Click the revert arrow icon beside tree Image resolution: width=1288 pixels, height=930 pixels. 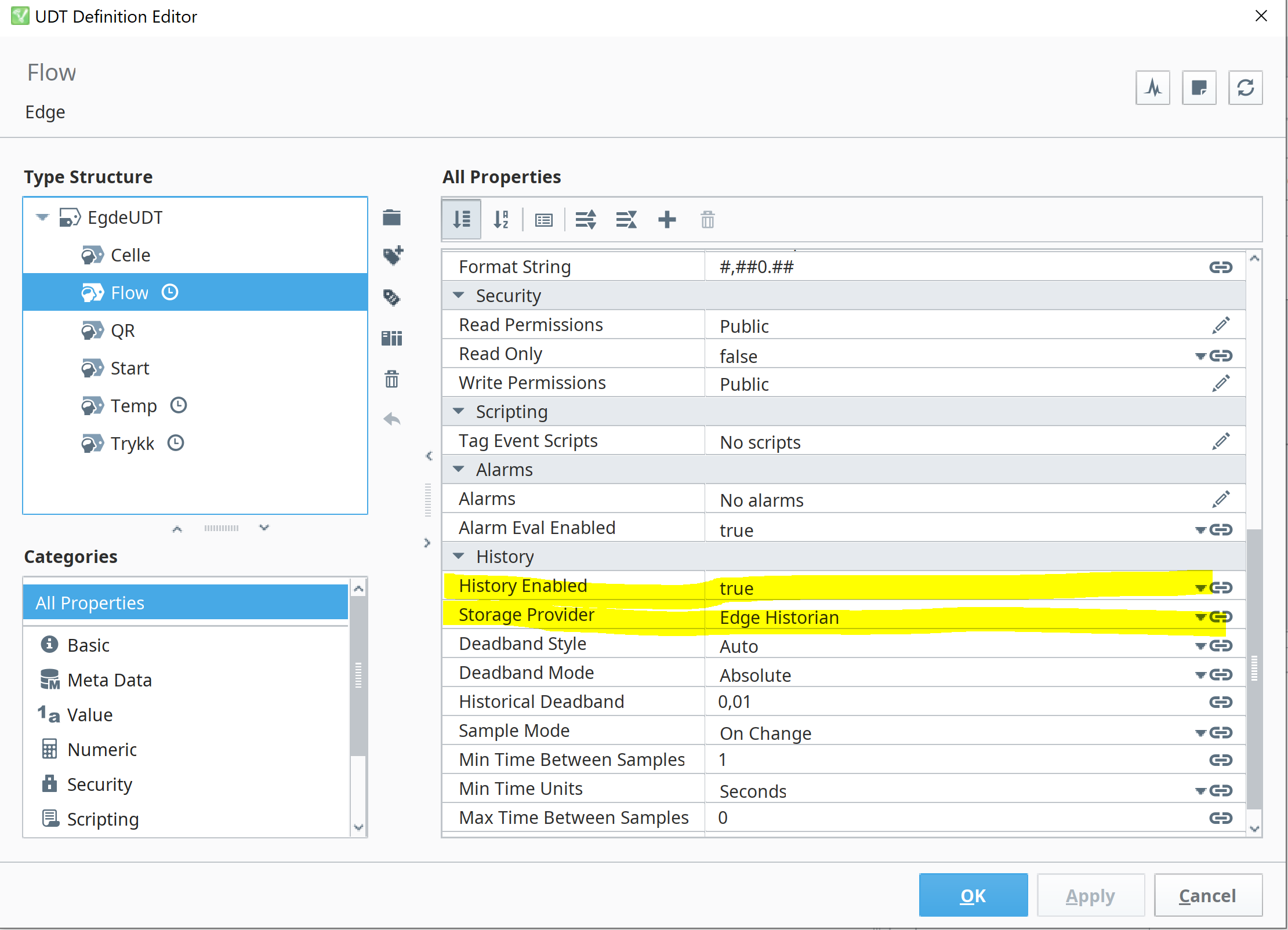[x=392, y=419]
